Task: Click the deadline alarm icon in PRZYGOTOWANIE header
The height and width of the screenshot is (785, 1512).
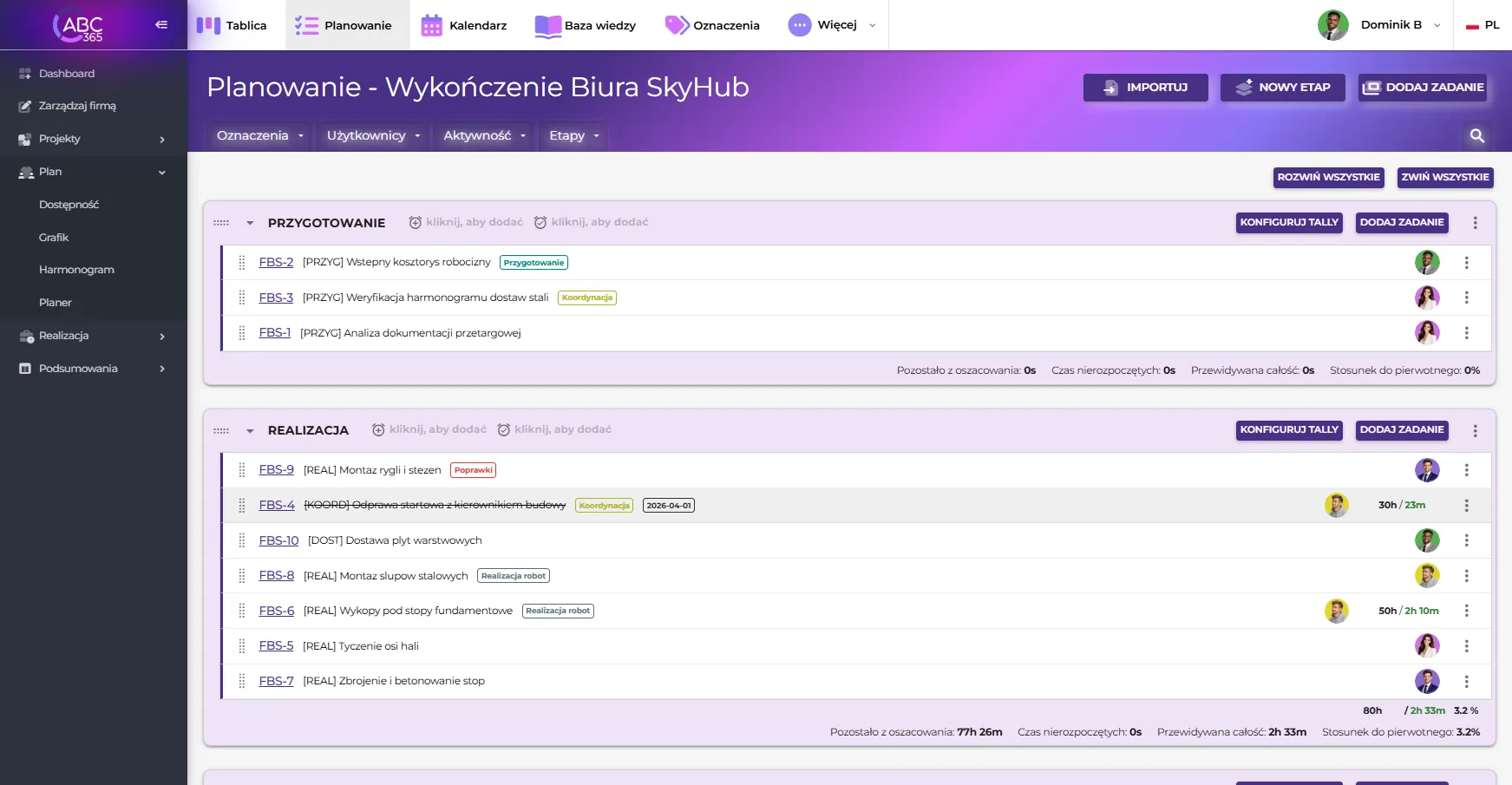Action: click(540, 222)
